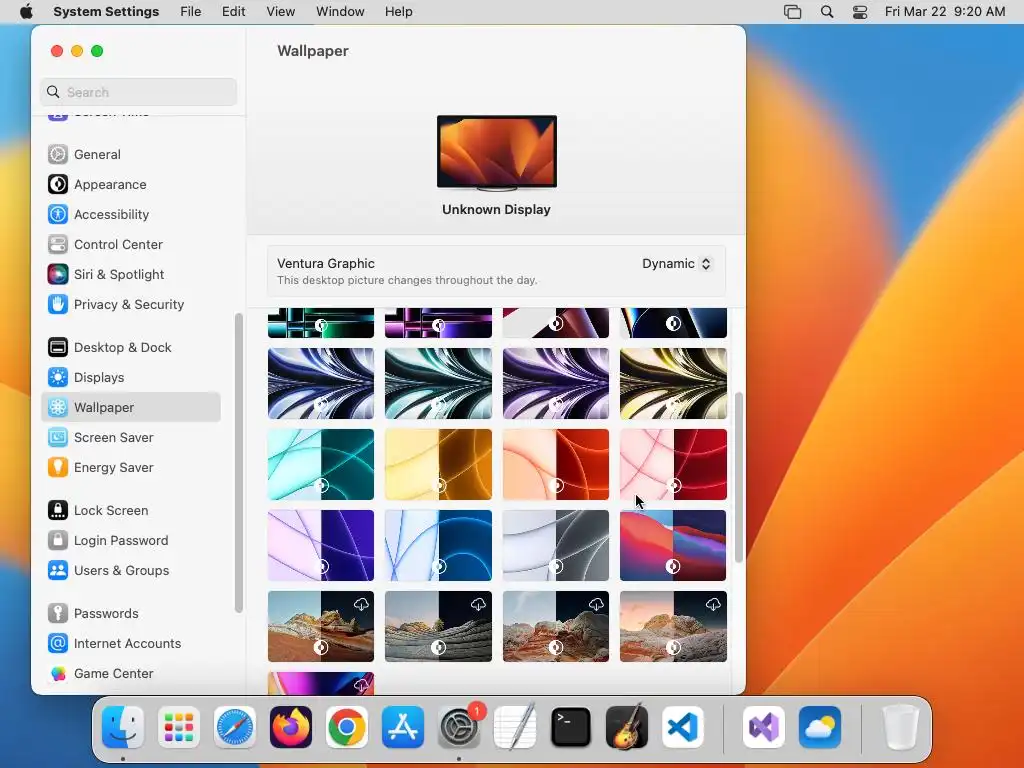Open the Window menu
Viewport: 1024px width, 768px height.
coord(340,12)
